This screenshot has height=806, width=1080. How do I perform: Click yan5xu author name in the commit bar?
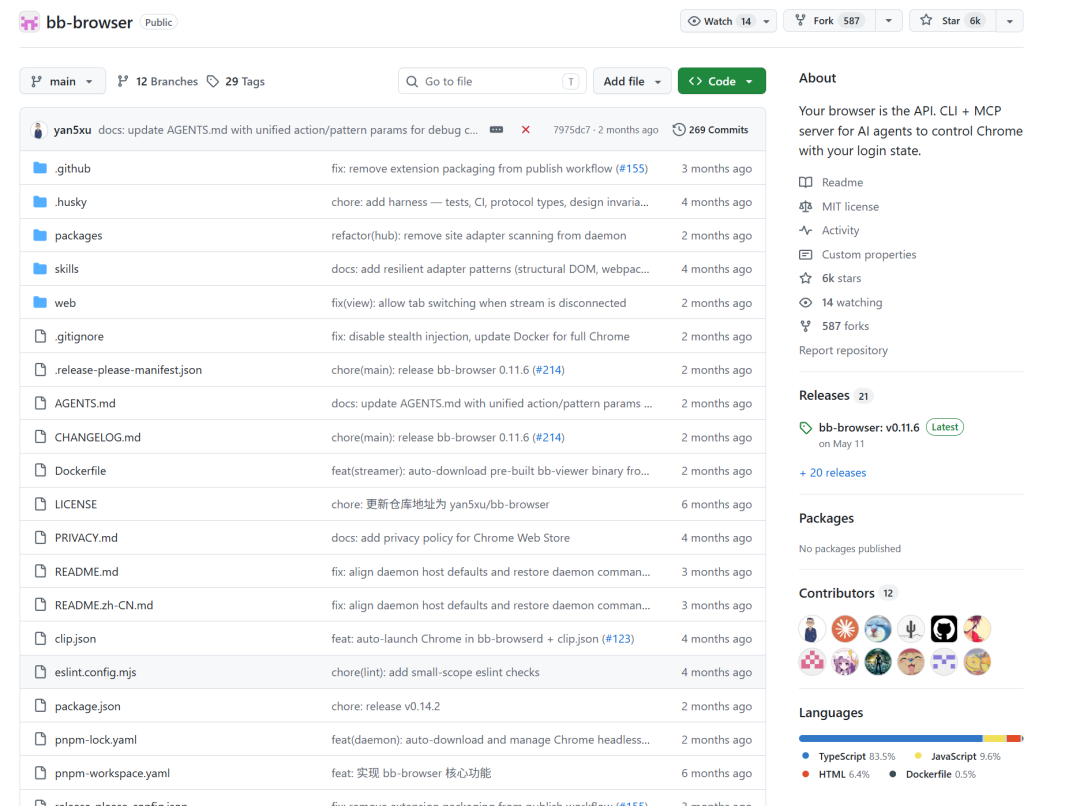(72, 130)
